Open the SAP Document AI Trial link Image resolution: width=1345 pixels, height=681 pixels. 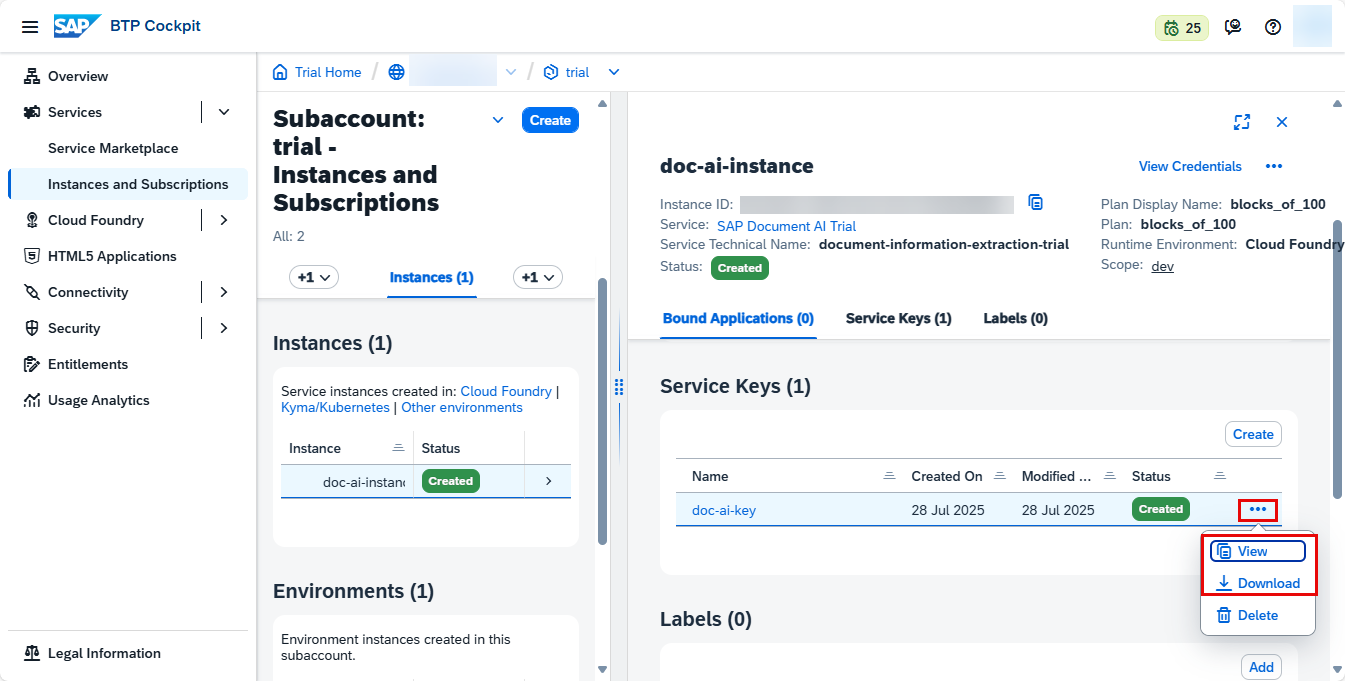coord(786,226)
